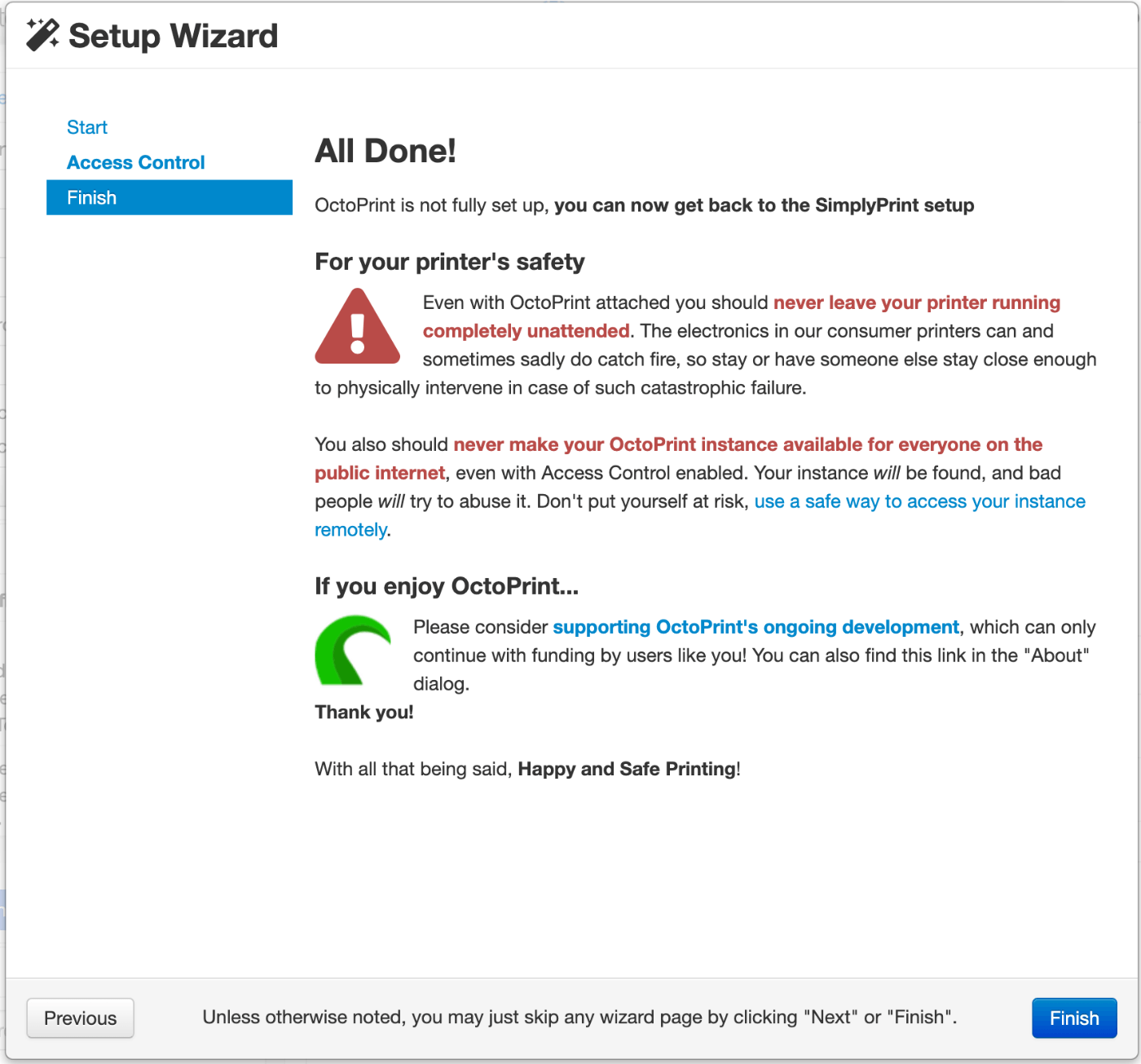This screenshot has height=1064, width=1141.
Task: Click the Previous button
Action: tap(80, 1018)
